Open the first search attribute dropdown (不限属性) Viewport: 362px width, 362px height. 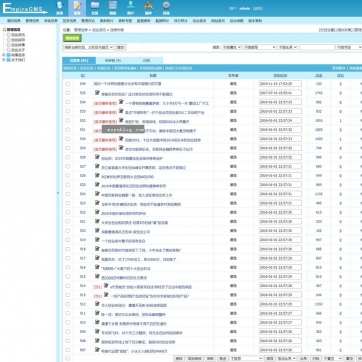(231, 47)
